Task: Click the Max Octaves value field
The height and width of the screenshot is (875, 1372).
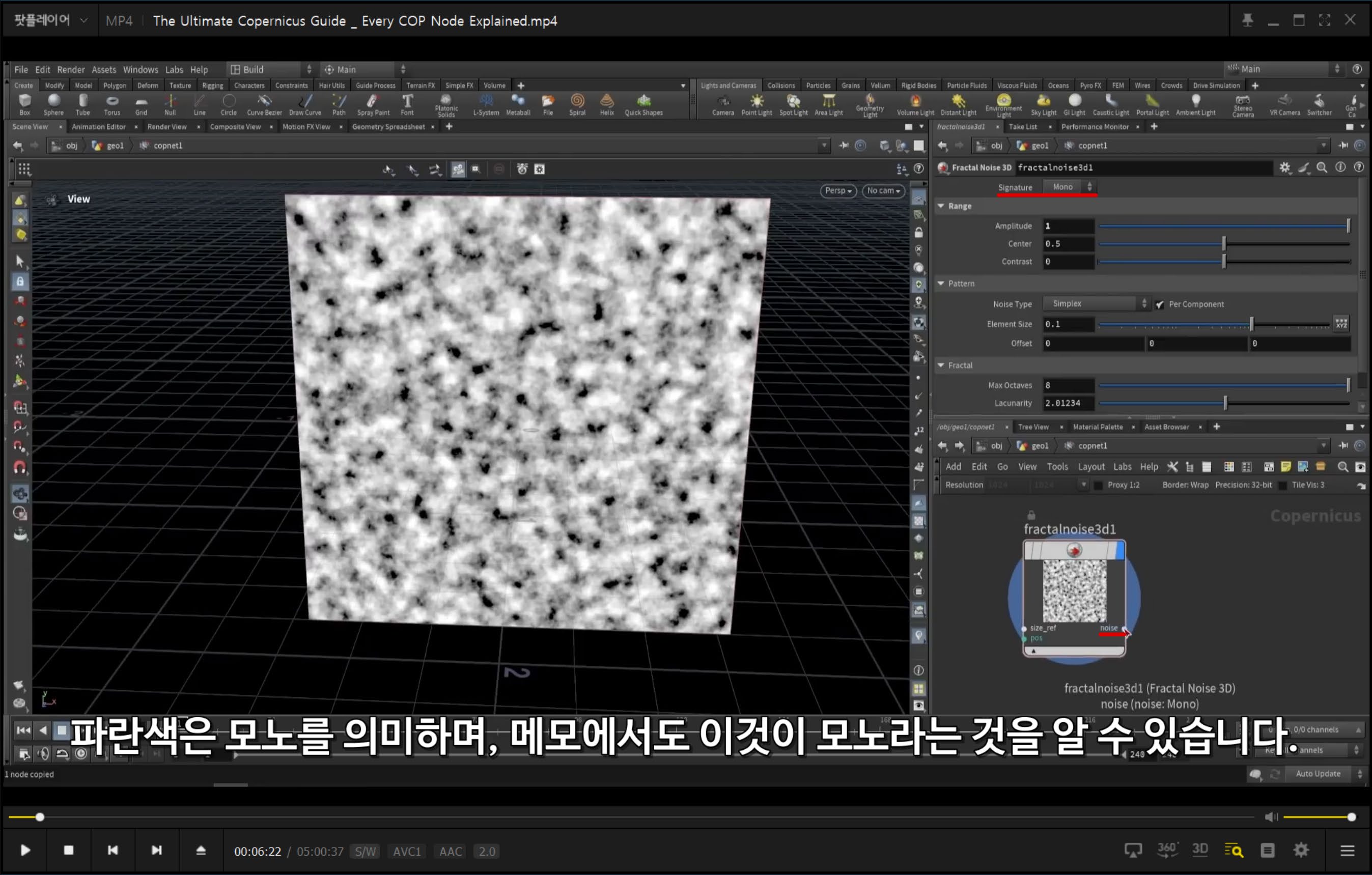Action: coord(1068,386)
